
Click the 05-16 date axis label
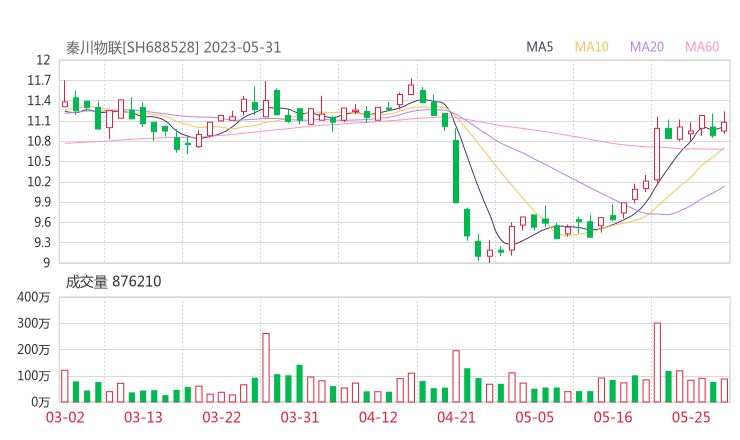(613, 417)
